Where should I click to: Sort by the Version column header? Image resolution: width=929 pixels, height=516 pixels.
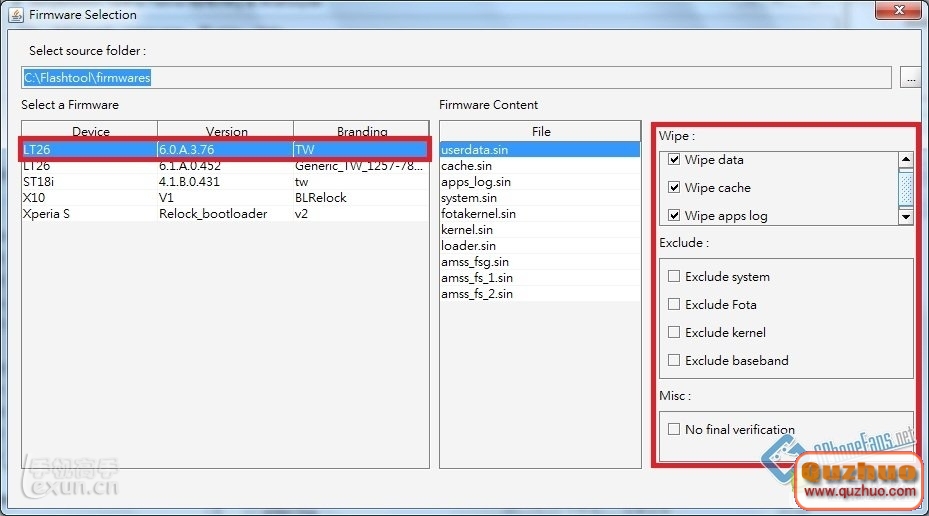[226, 131]
